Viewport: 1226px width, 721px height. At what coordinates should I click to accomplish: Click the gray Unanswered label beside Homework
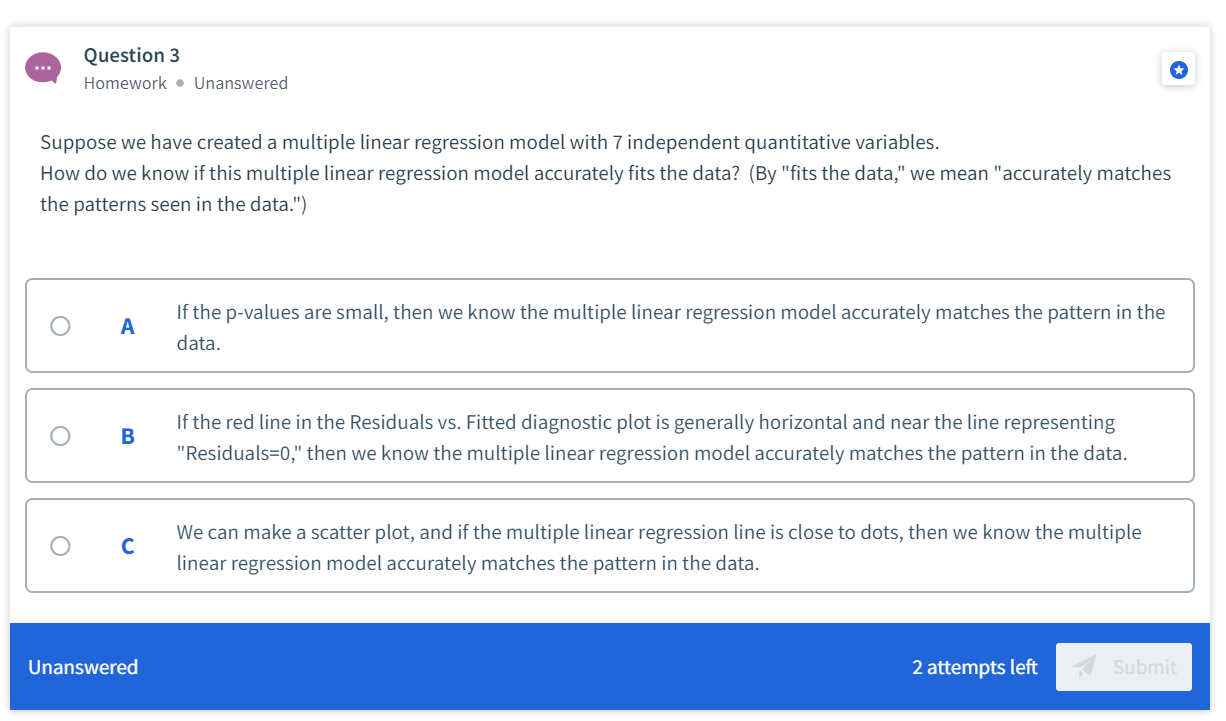tap(241, 83)
